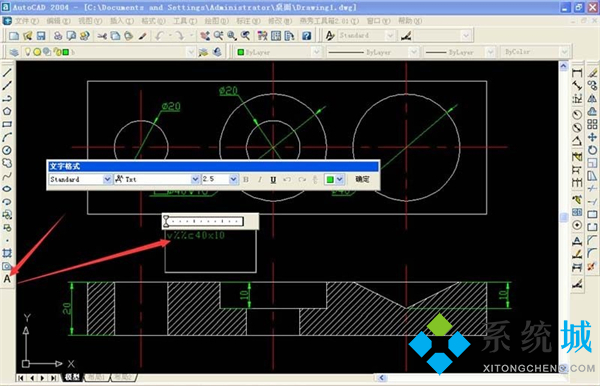Viewport: 600px width, 386px height.
Task: Toggle Bold in text format bar
Action: 246,179
